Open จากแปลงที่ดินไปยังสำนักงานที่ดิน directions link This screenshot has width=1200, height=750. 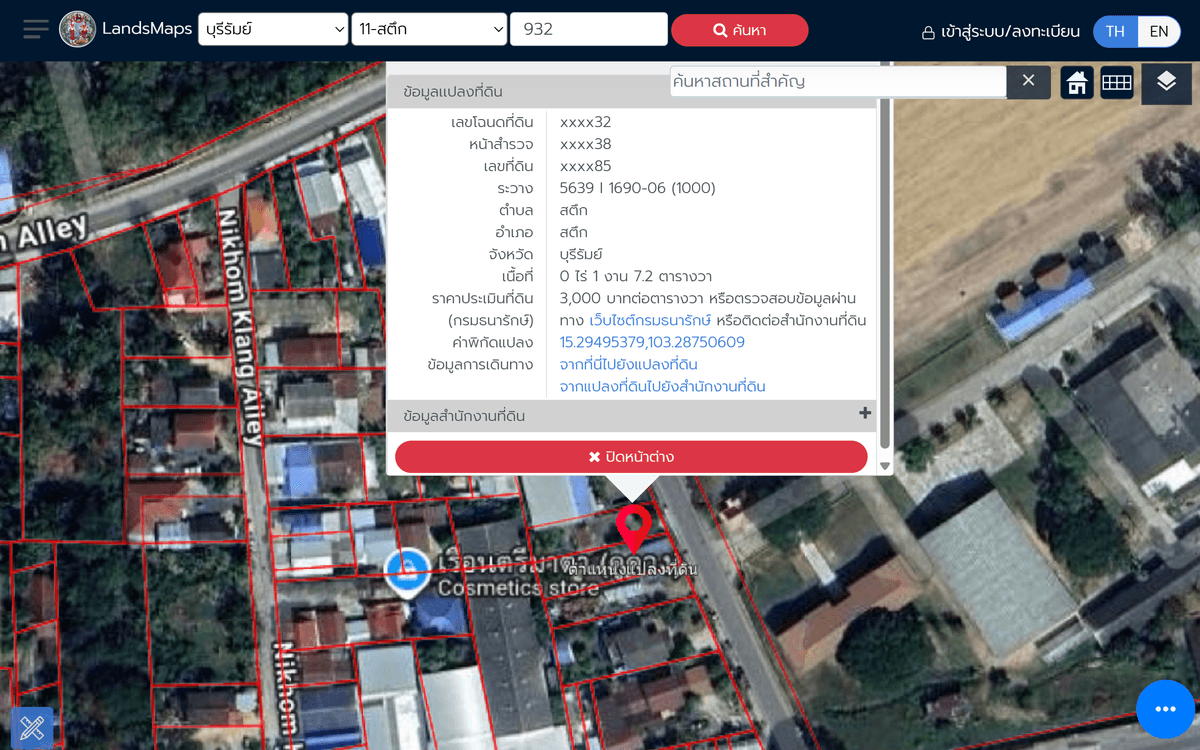click(x=663, y=386)
